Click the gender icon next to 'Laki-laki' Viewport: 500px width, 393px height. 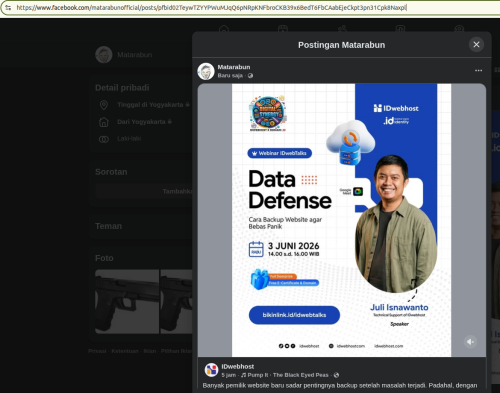tap(104, 139)
